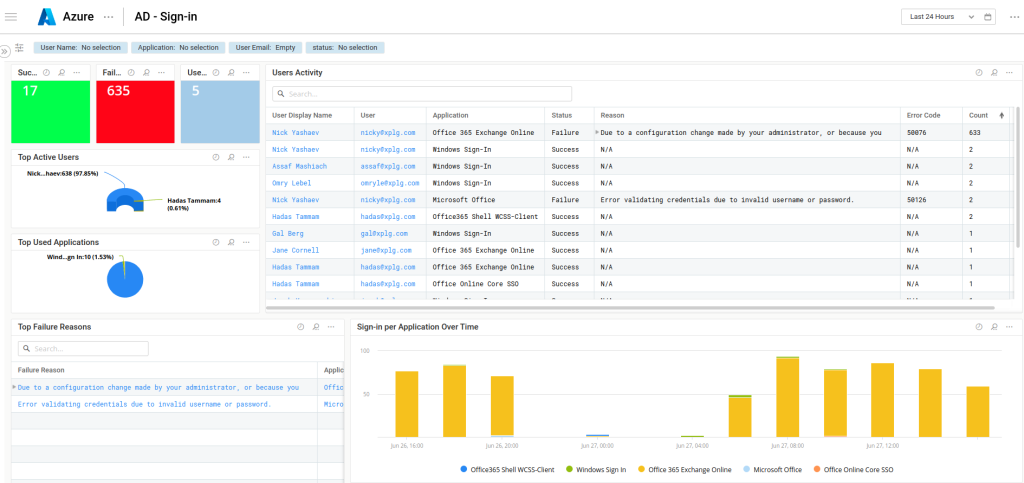This screenshot has height=483, width=1024.
Task: Click clock icon on Top Used Applications widget
Action: 216,242
